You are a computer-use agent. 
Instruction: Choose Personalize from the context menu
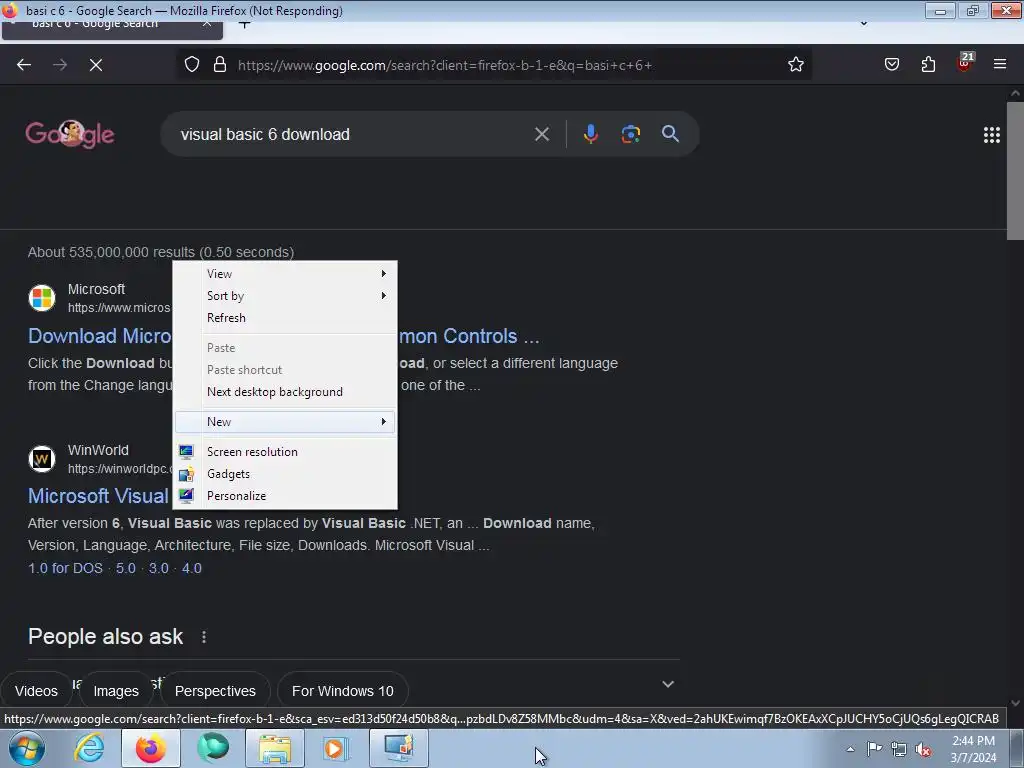(x=285, y=496)
